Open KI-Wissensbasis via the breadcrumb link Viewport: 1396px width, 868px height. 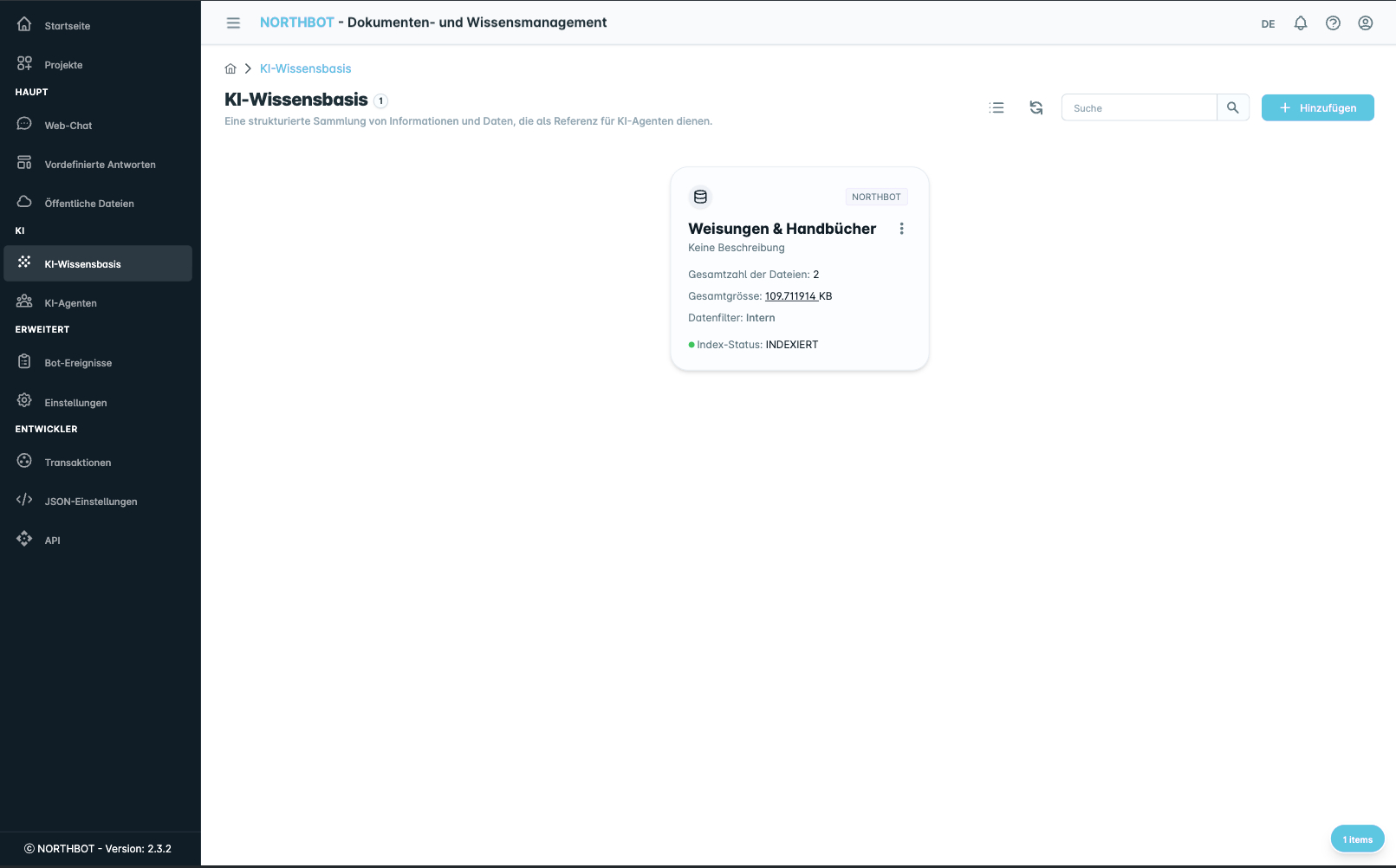pyautogui.click(x=305, y=68)
